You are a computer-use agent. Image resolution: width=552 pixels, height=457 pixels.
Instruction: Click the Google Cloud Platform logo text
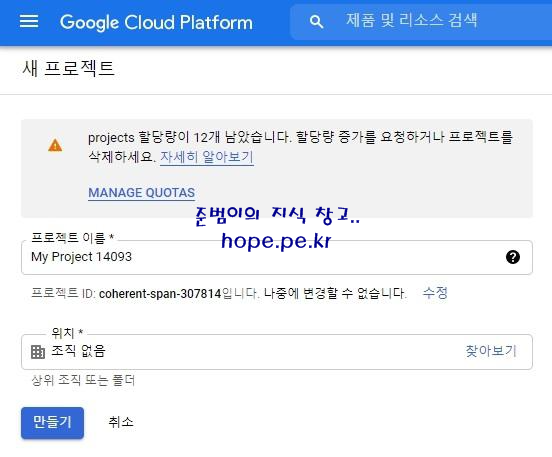[156, 22]
